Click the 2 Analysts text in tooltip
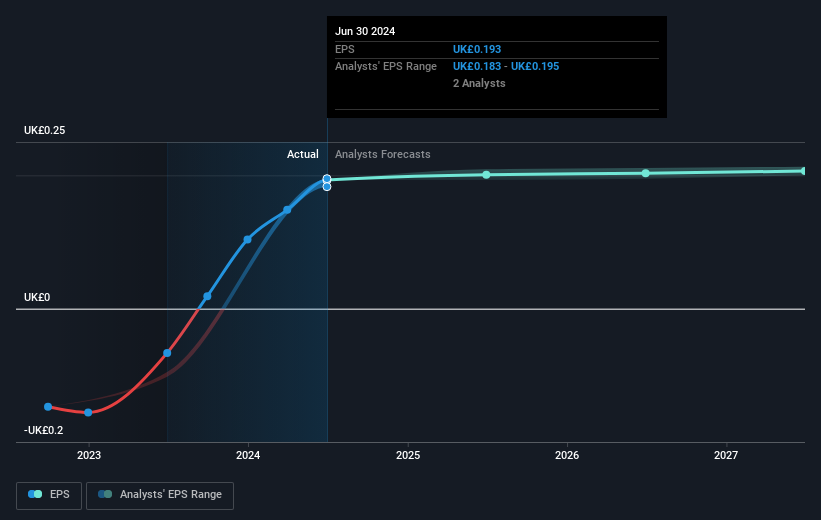Viewport: 821px width, 520px height. pos(479,83)
